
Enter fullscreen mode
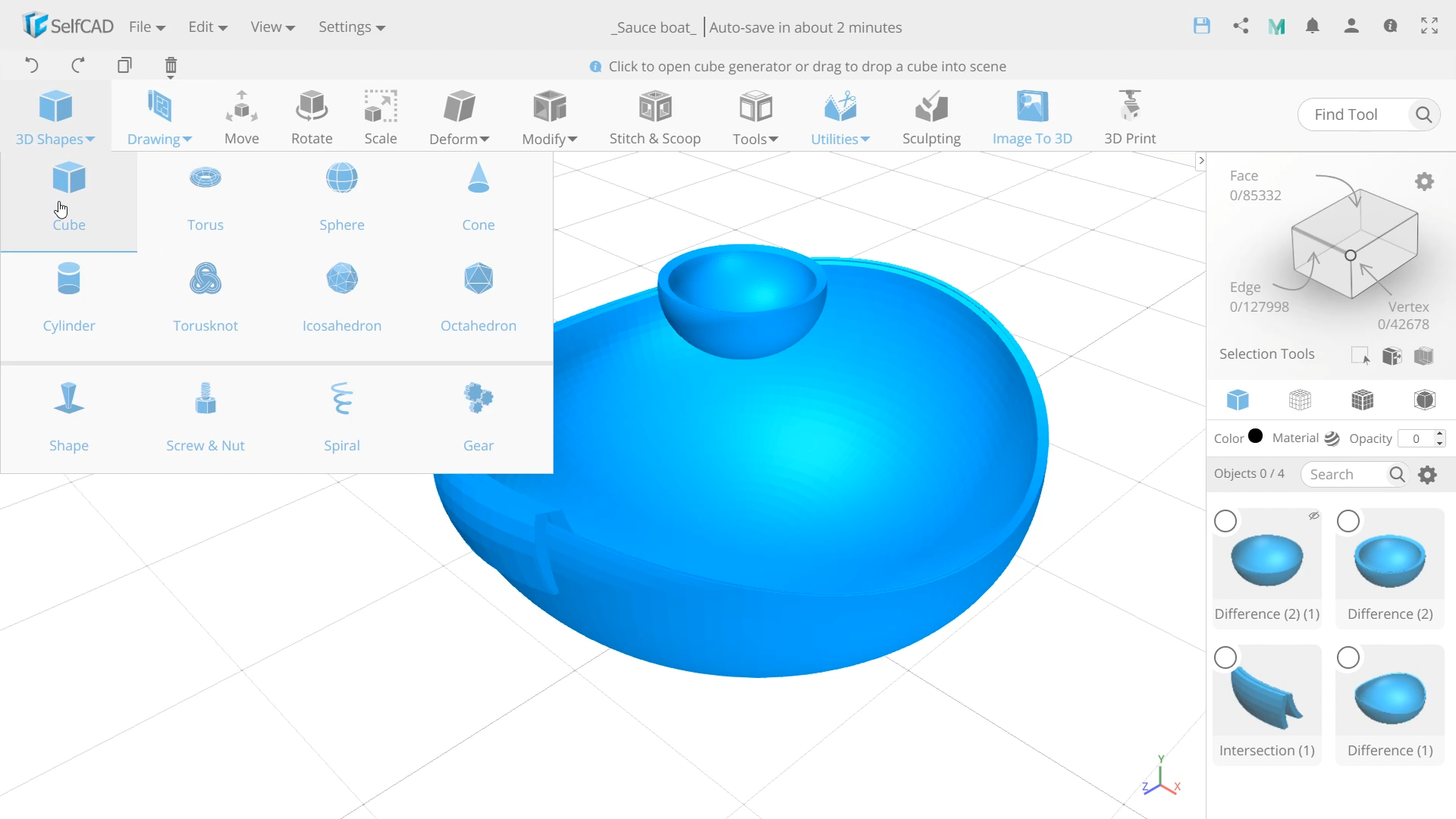1429,26
